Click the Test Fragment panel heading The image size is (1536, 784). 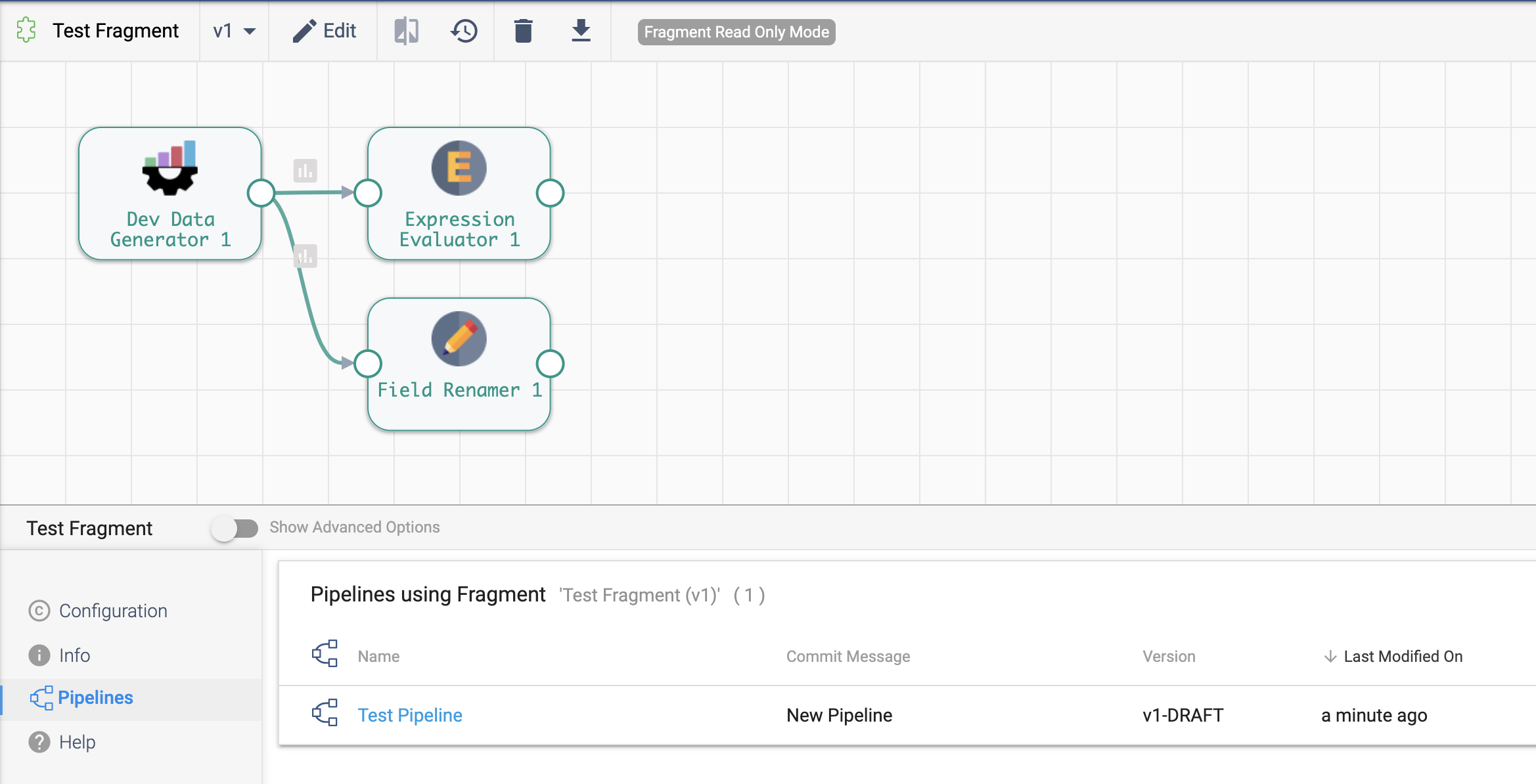pyautogui.click(x=89, y=528)
